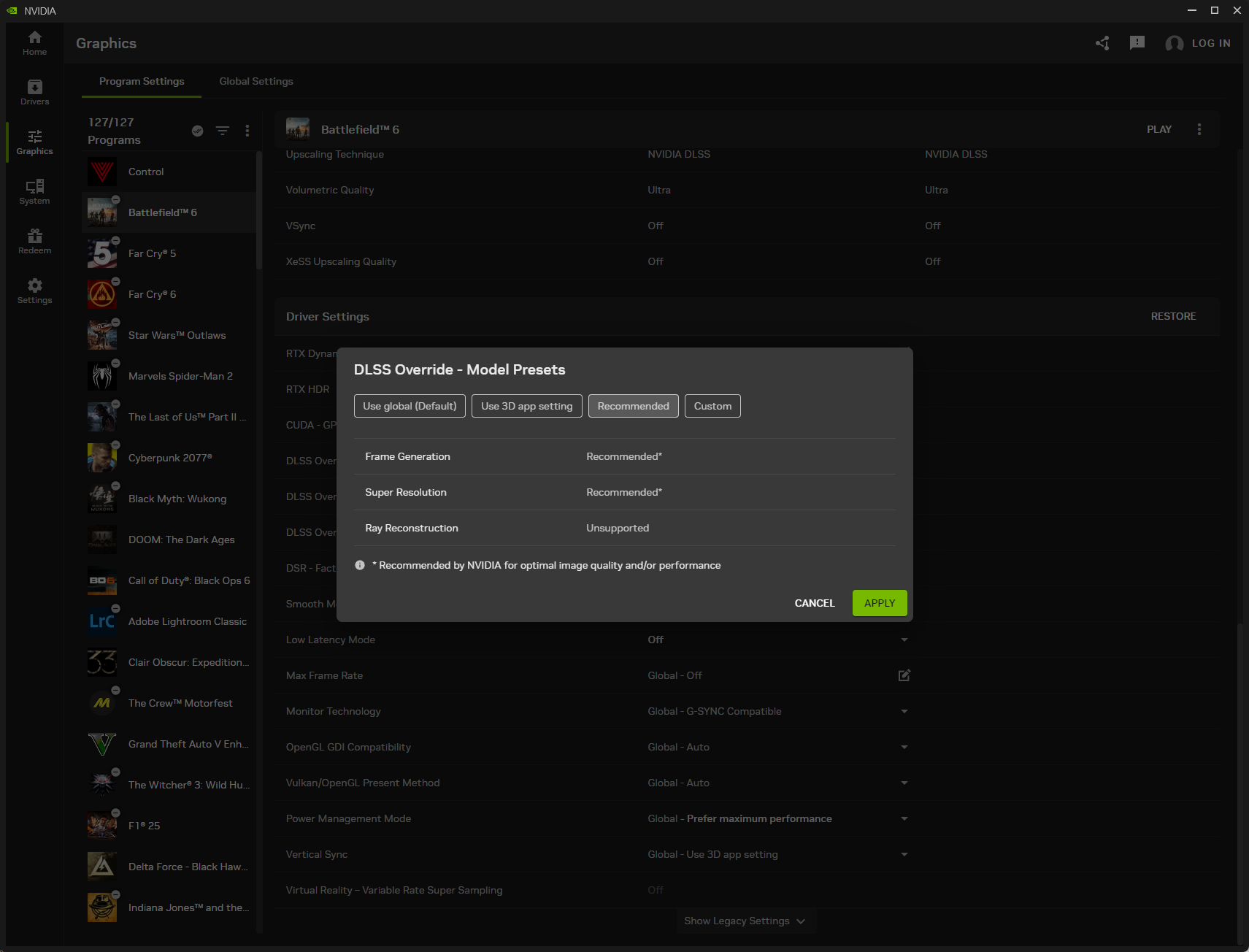Screen dimensions: 1249x952
Task: Select Cyberpunk 2077 in programs list
Action: pyautogui.click(x=169, y=458)
